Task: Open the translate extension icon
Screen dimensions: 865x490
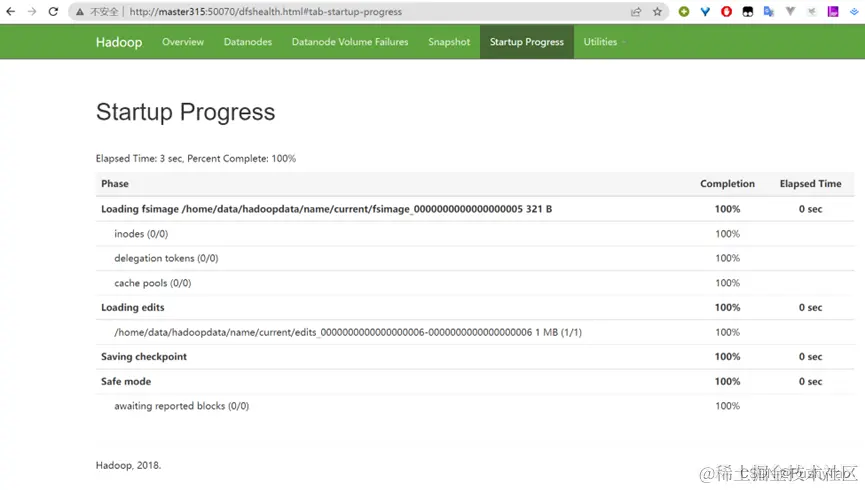Action: (768, 12)
